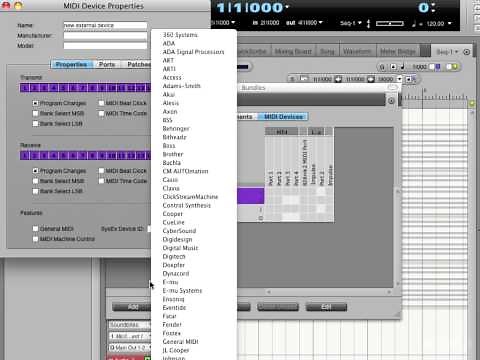Toggle Receive channel 10 box

tap(112, 156)
